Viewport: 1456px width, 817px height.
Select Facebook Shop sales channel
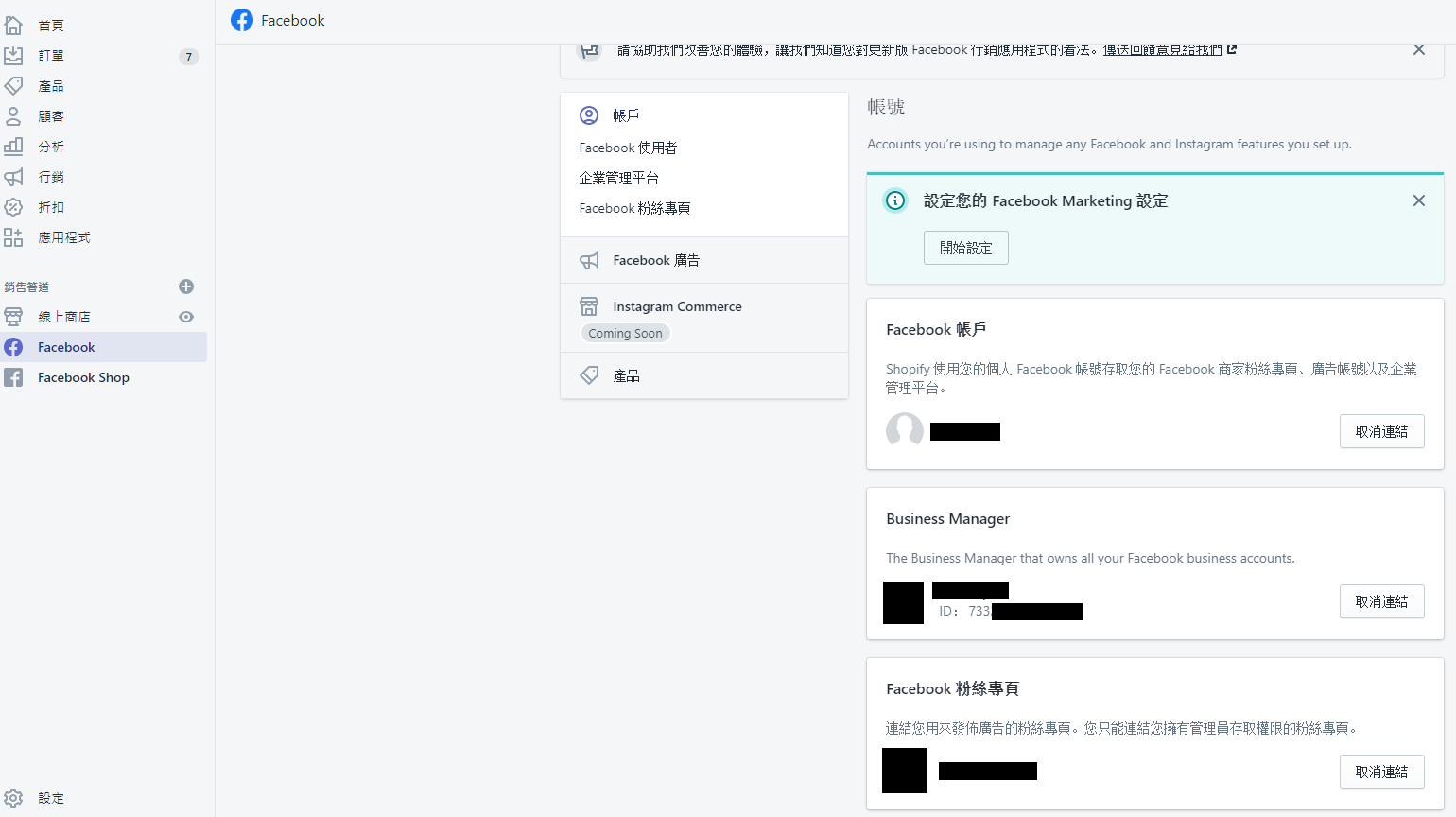tap(83, 377)
